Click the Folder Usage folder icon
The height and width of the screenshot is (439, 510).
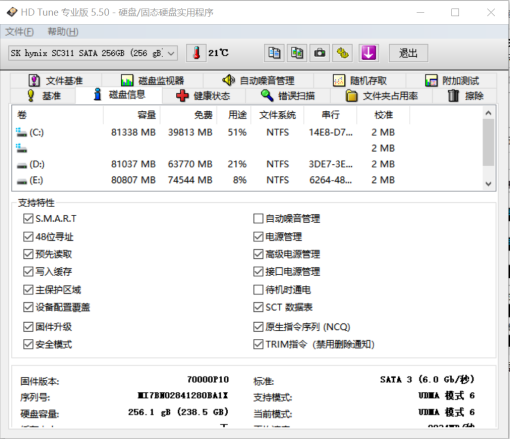(351, 96)
